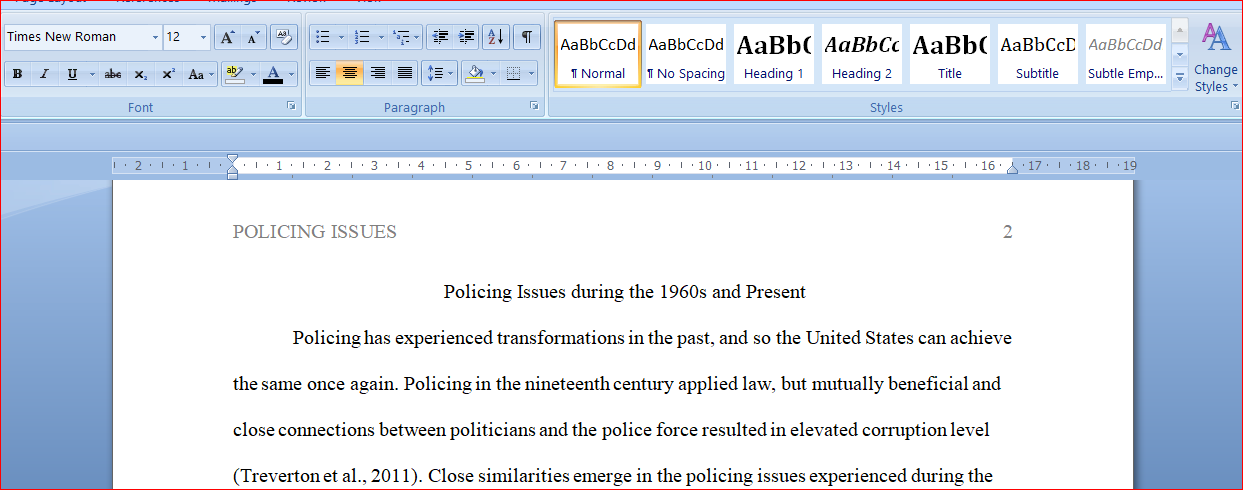The image size is (1243, 490).
Task: Click the centered title 'Policing Issues during the 1960s and Present'
Action: (x=625, y=292)
